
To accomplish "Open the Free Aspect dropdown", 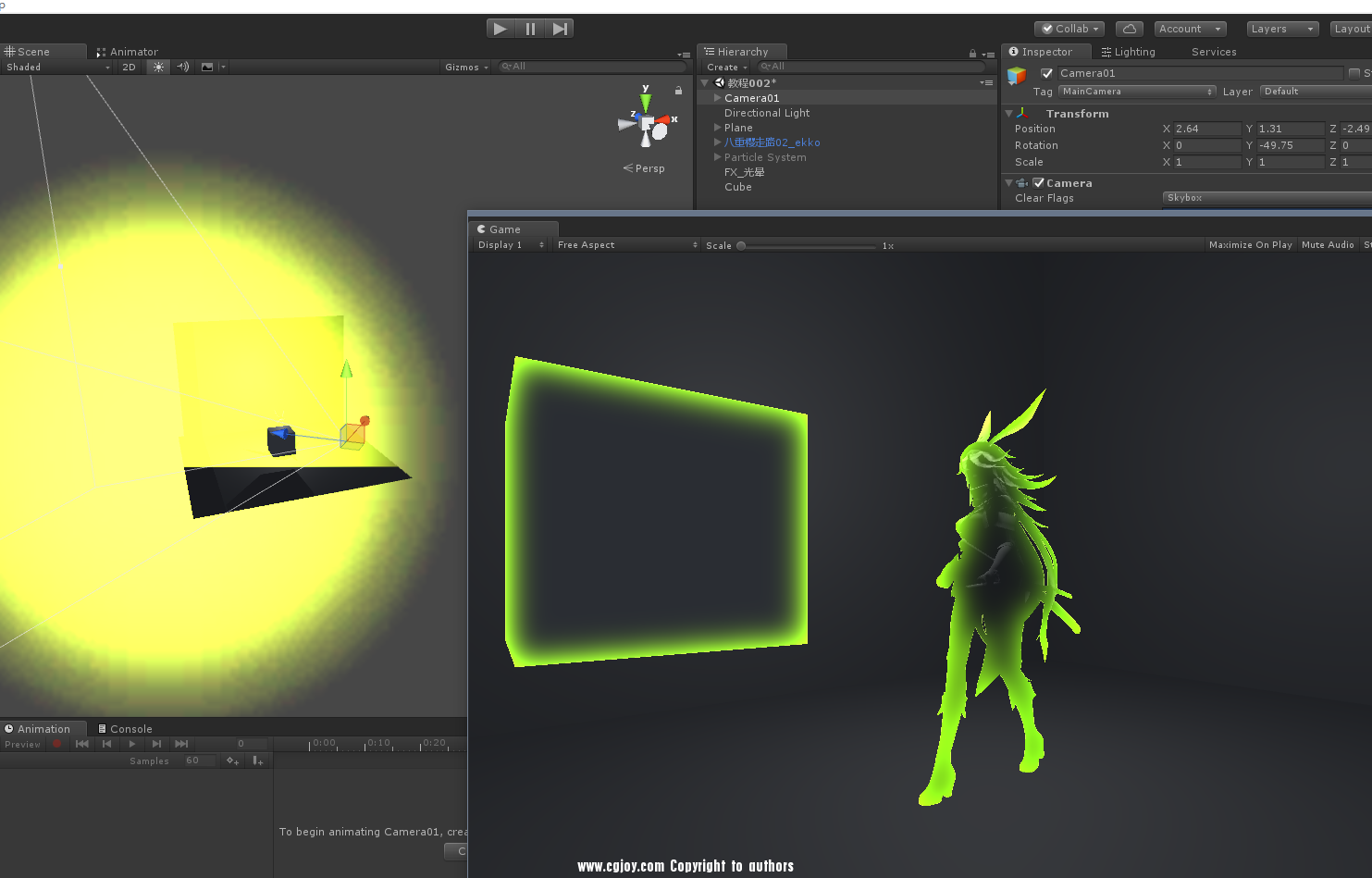I will [626, 245].
